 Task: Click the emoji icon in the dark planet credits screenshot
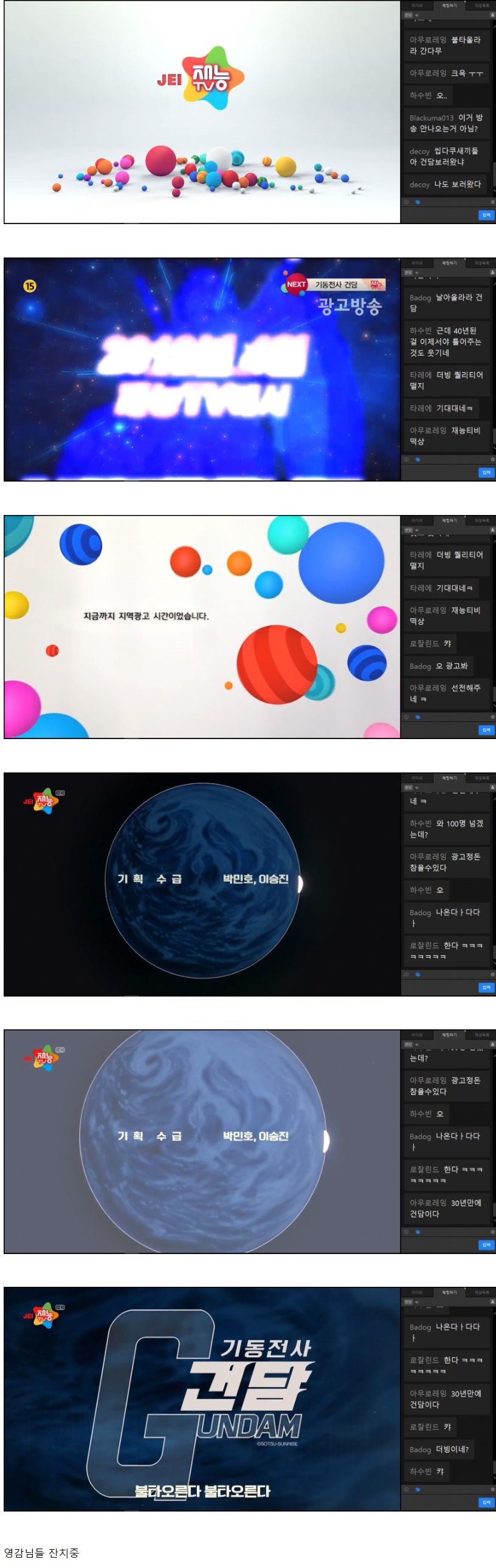pyautogui.click(x=407, y=975)
